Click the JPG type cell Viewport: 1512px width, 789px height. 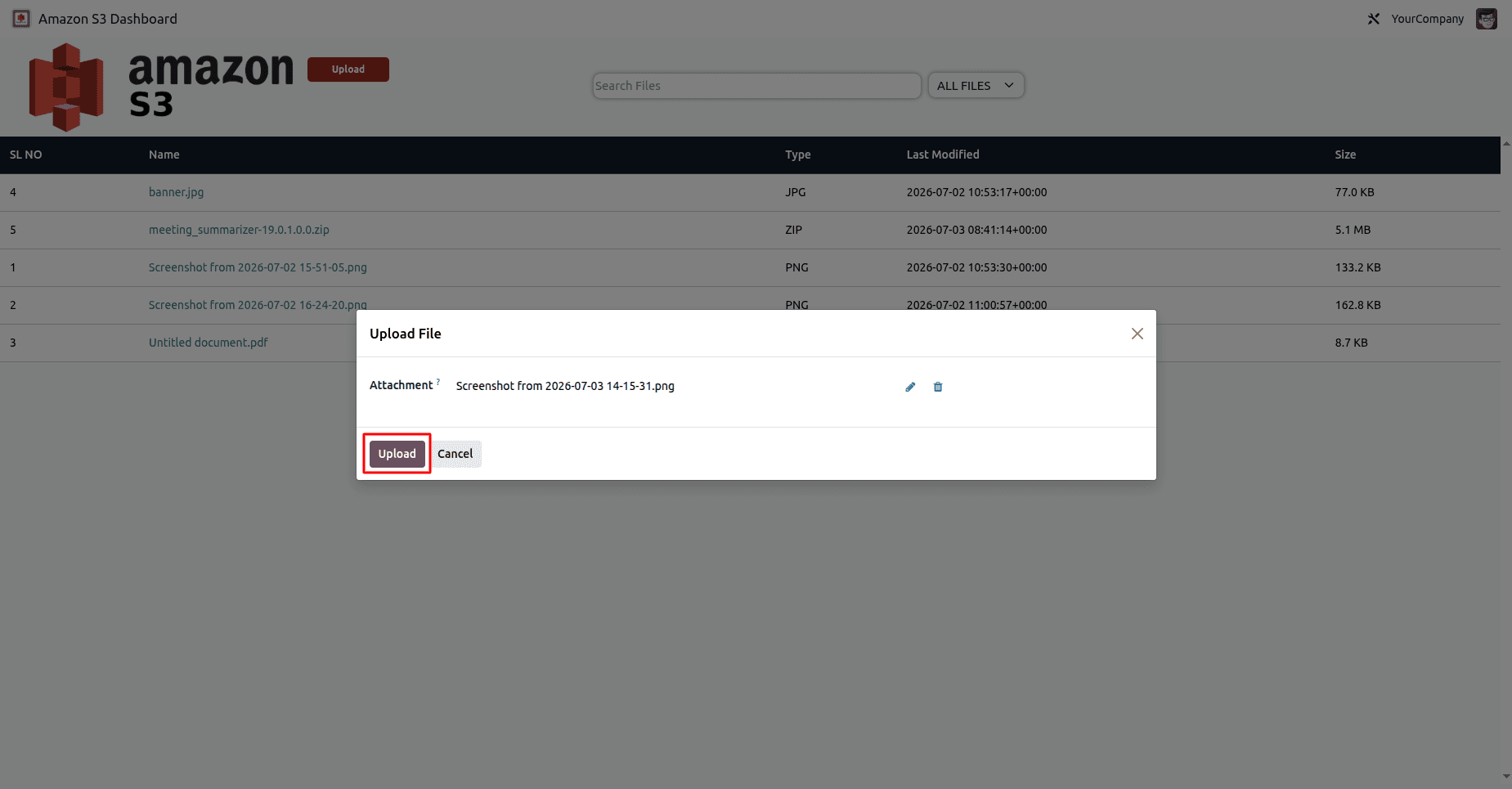795,192
